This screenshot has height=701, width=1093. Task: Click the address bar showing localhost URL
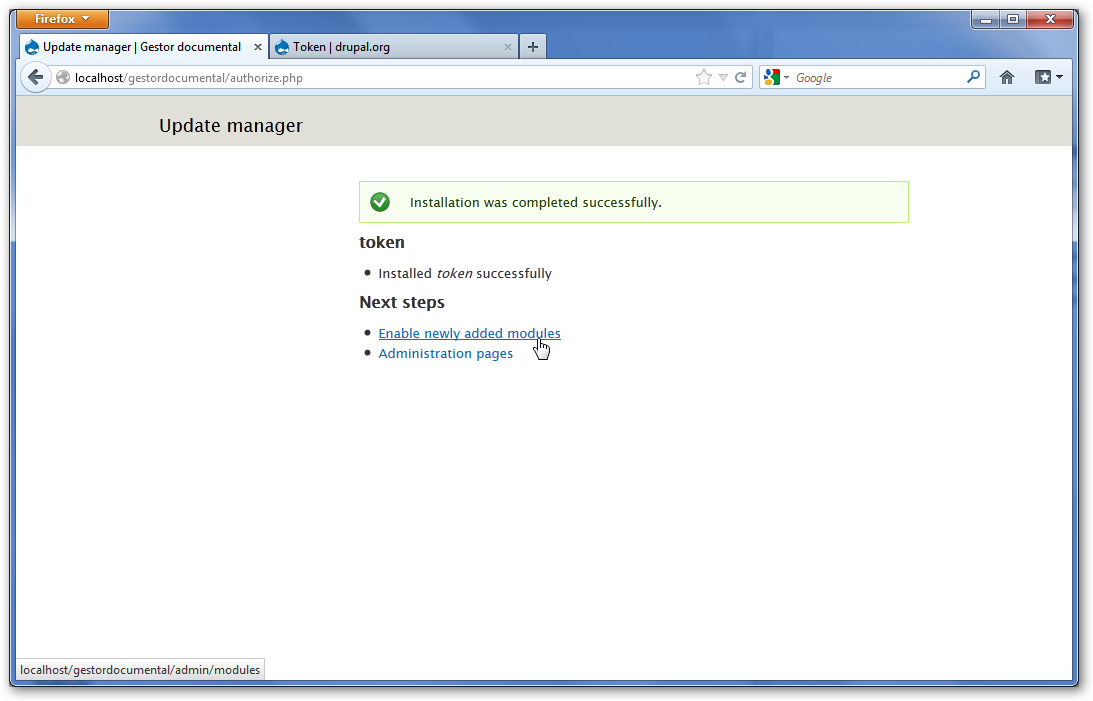[x=380, y=78]
